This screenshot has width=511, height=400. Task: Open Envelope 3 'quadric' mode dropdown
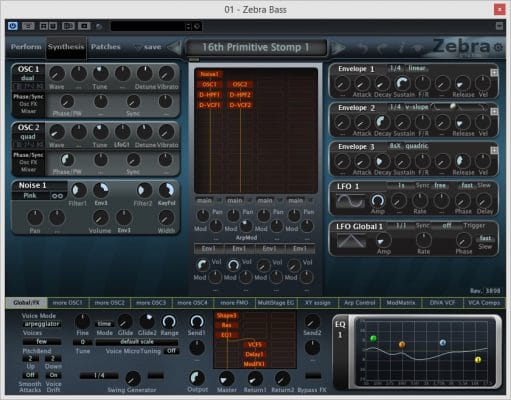coord(417,146)
